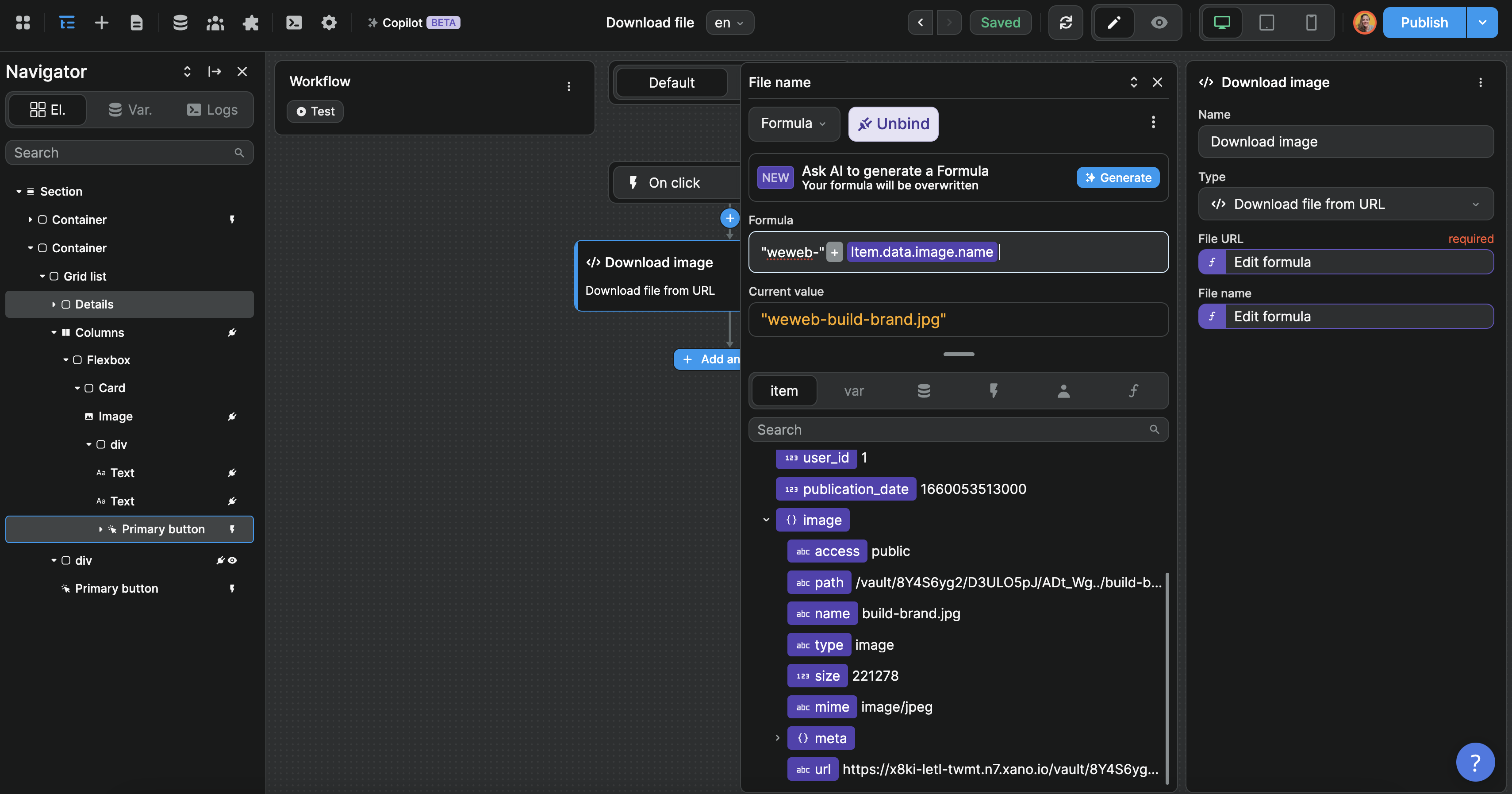Click the Unbind button

[893, 124]
